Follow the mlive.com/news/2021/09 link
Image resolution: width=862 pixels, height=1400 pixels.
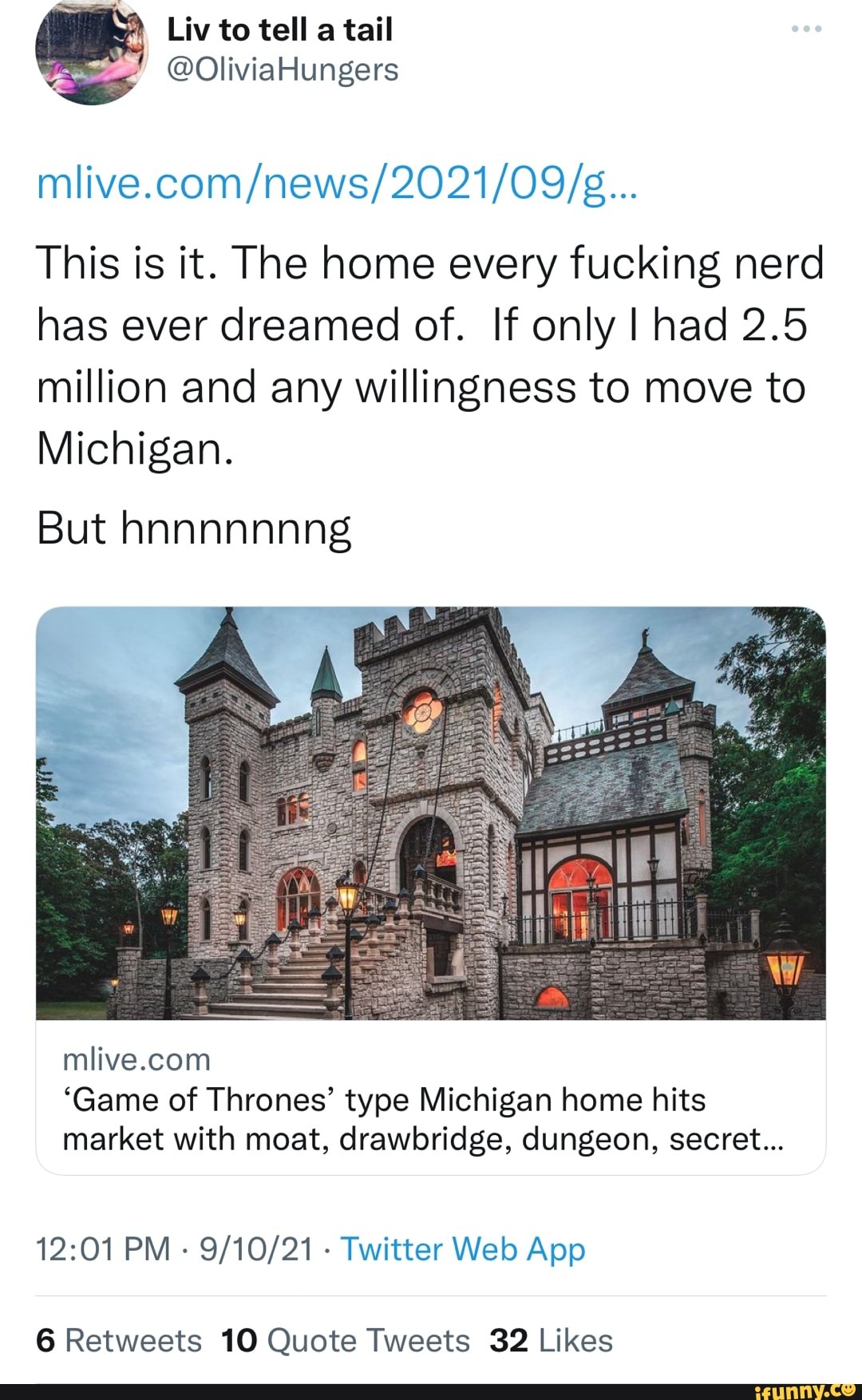tap(337, 185)
